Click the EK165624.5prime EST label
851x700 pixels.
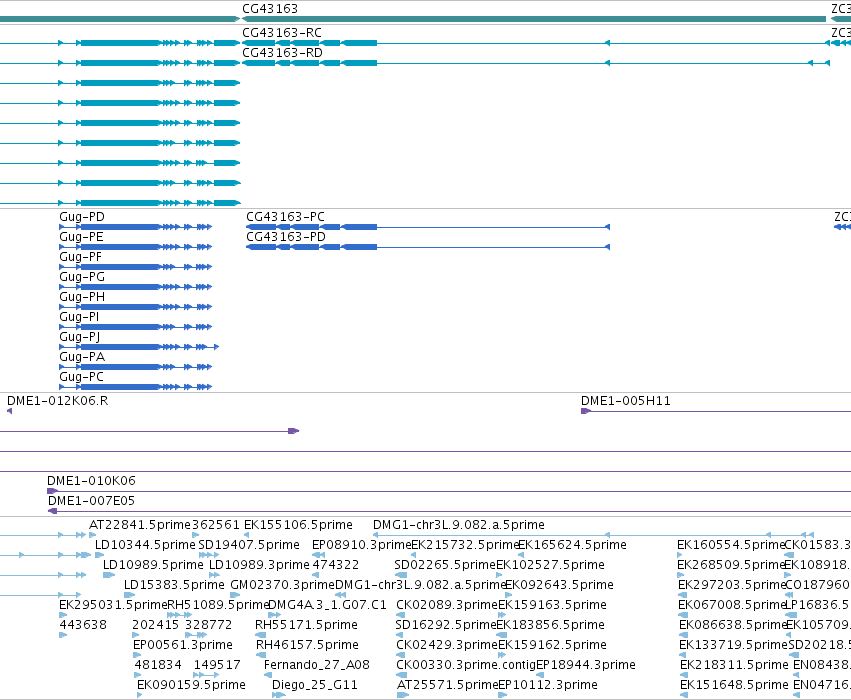coord(573,545)
